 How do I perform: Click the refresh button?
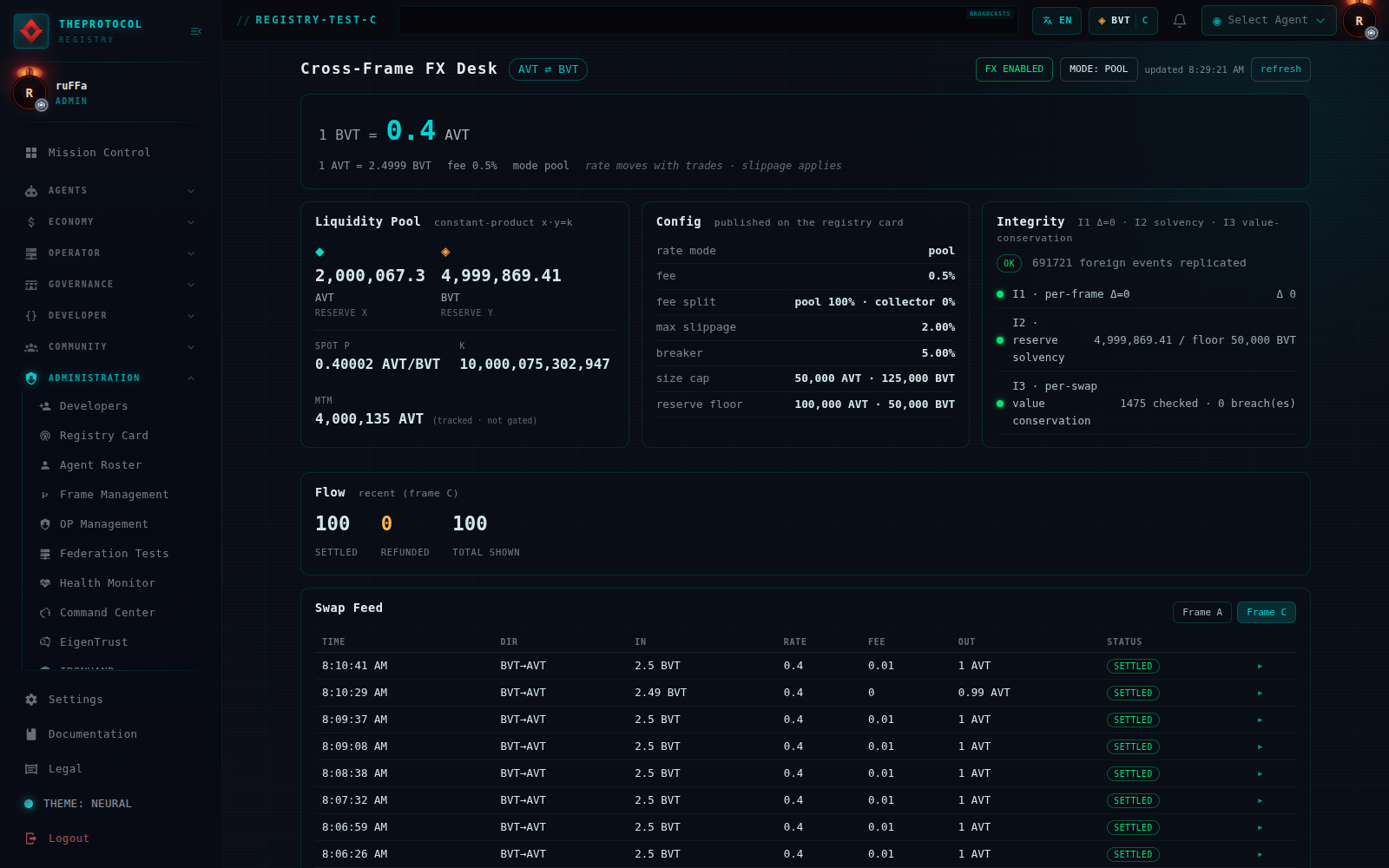coord(1280,69)
